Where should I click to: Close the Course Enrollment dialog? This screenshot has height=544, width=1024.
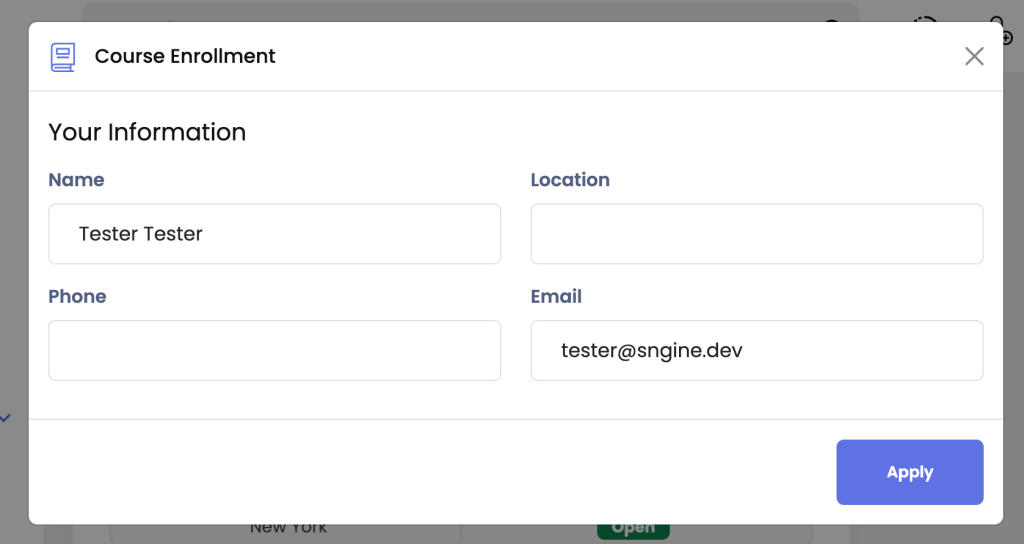974,56
